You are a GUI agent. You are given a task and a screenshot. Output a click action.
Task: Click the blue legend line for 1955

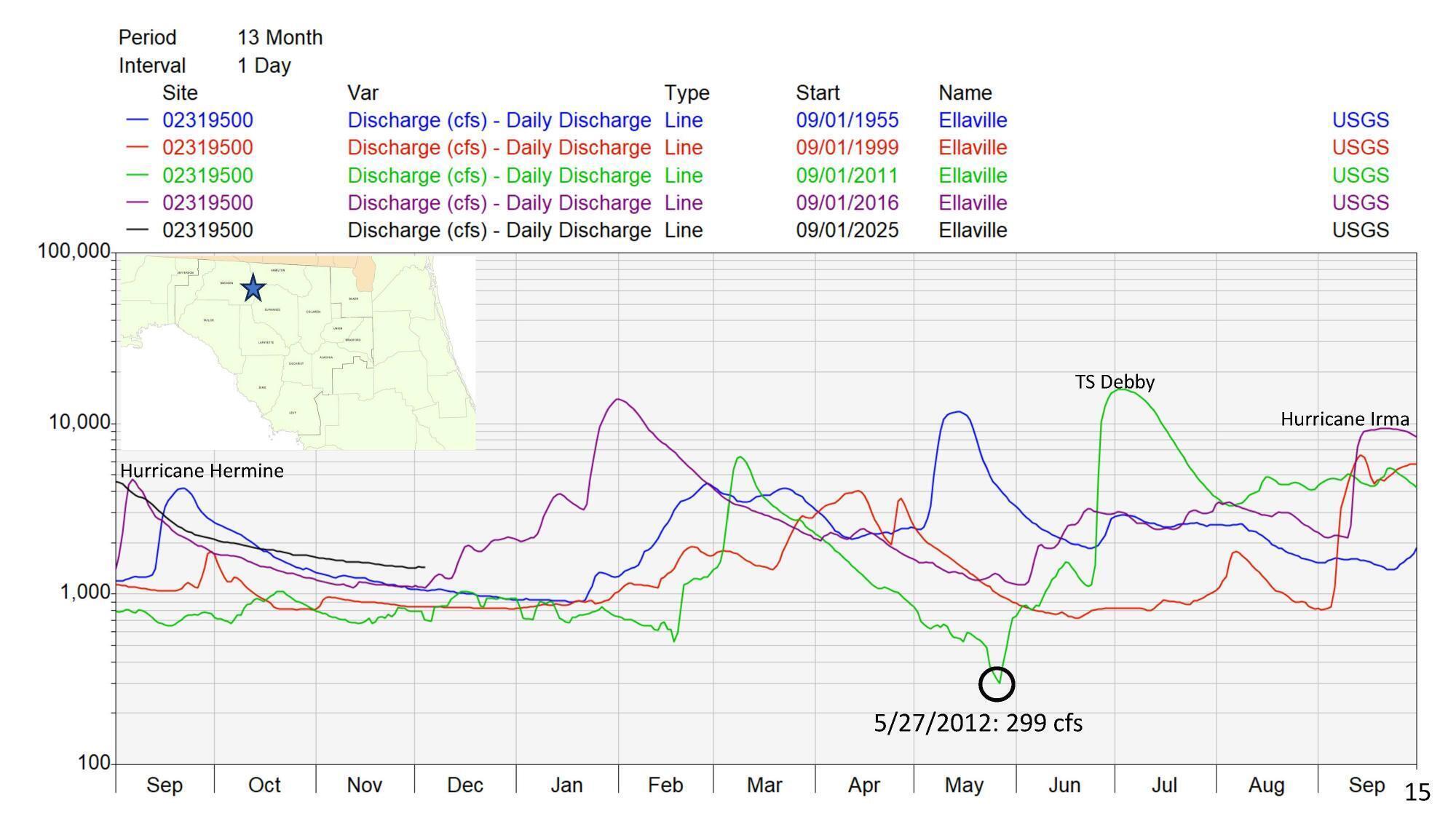coord(137,120)
